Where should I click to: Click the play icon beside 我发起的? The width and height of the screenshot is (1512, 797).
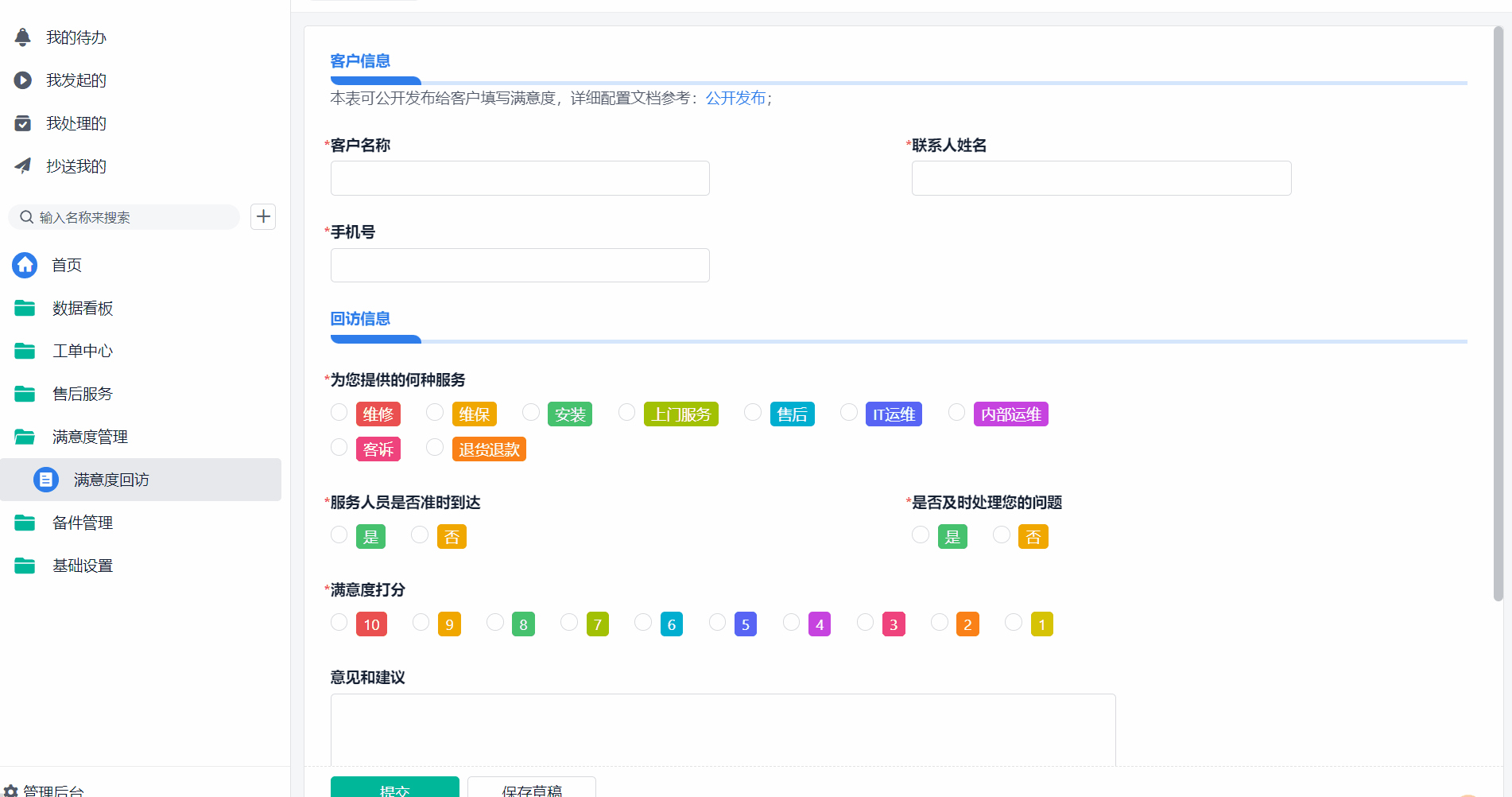coord(23,80)
